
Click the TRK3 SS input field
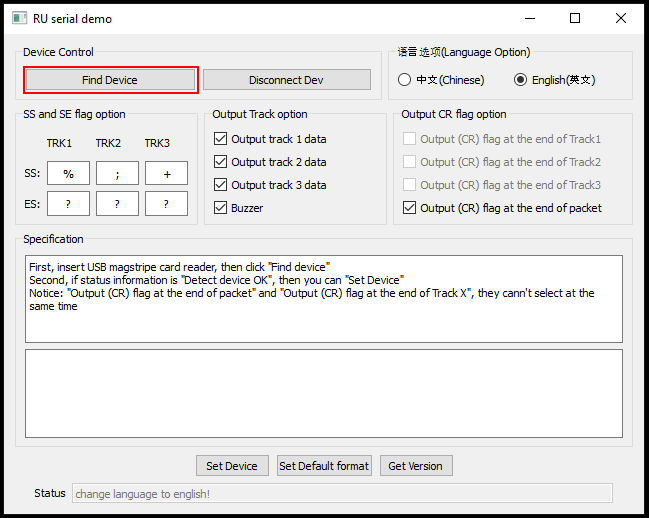(x=166, y=174)
